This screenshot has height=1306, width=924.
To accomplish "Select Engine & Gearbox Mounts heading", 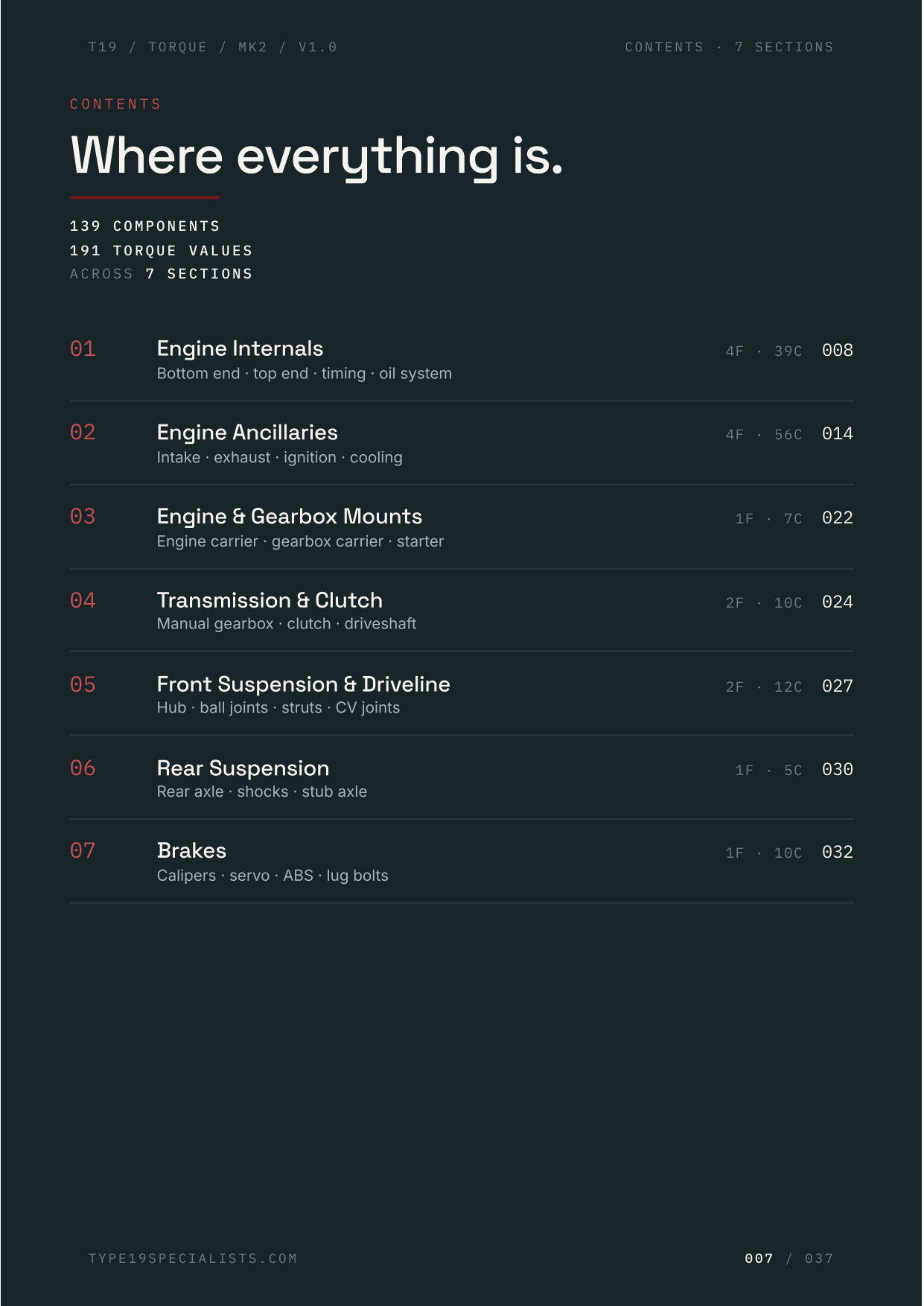I will (289, 516).
